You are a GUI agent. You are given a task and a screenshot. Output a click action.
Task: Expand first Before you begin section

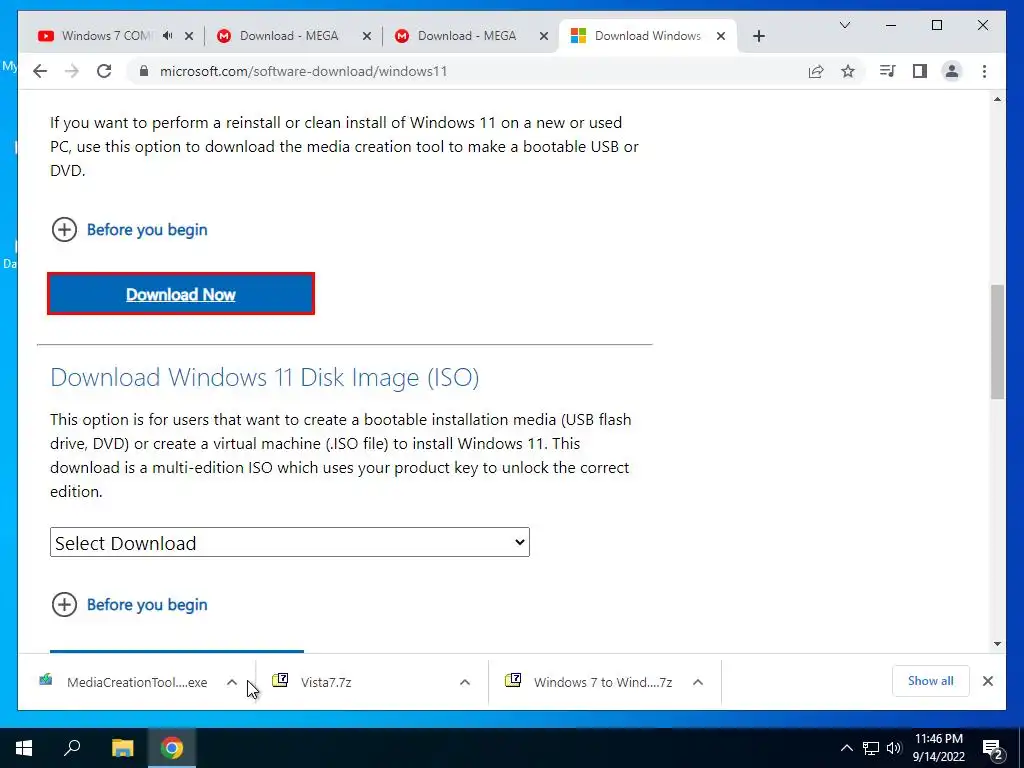129,230
